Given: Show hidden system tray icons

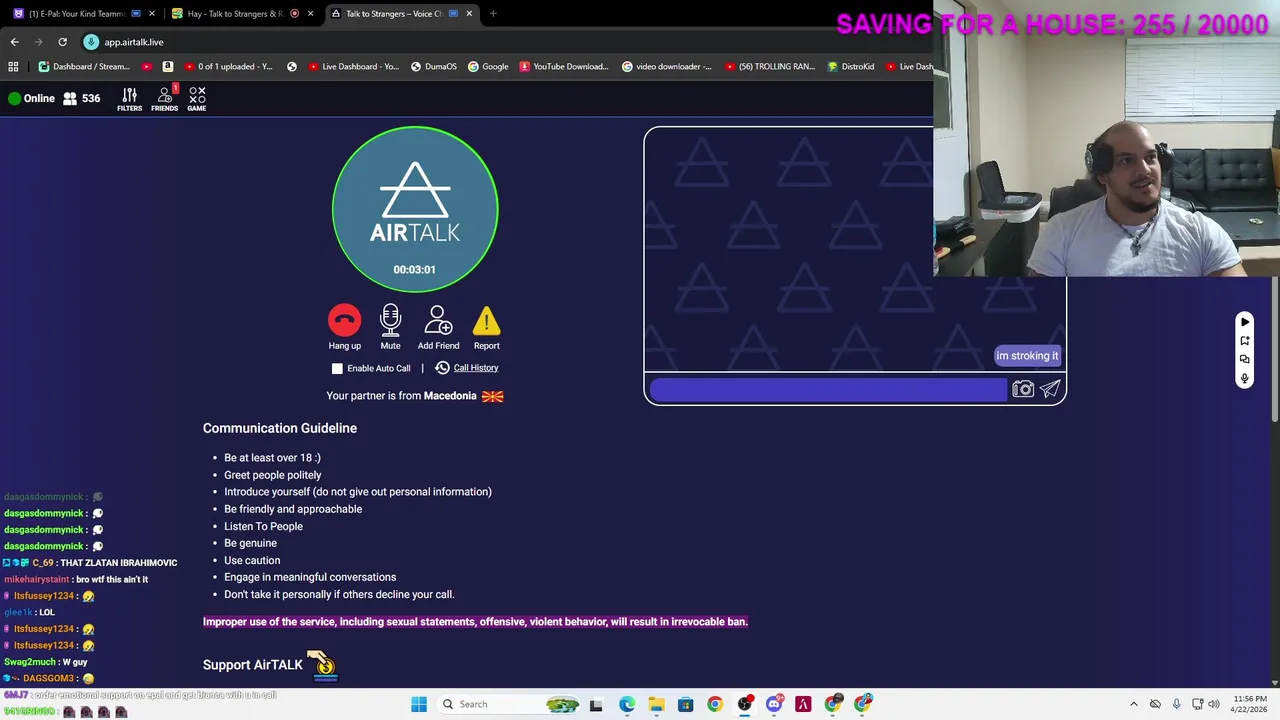Looking at the screenshot, I should click(1133, 704).
